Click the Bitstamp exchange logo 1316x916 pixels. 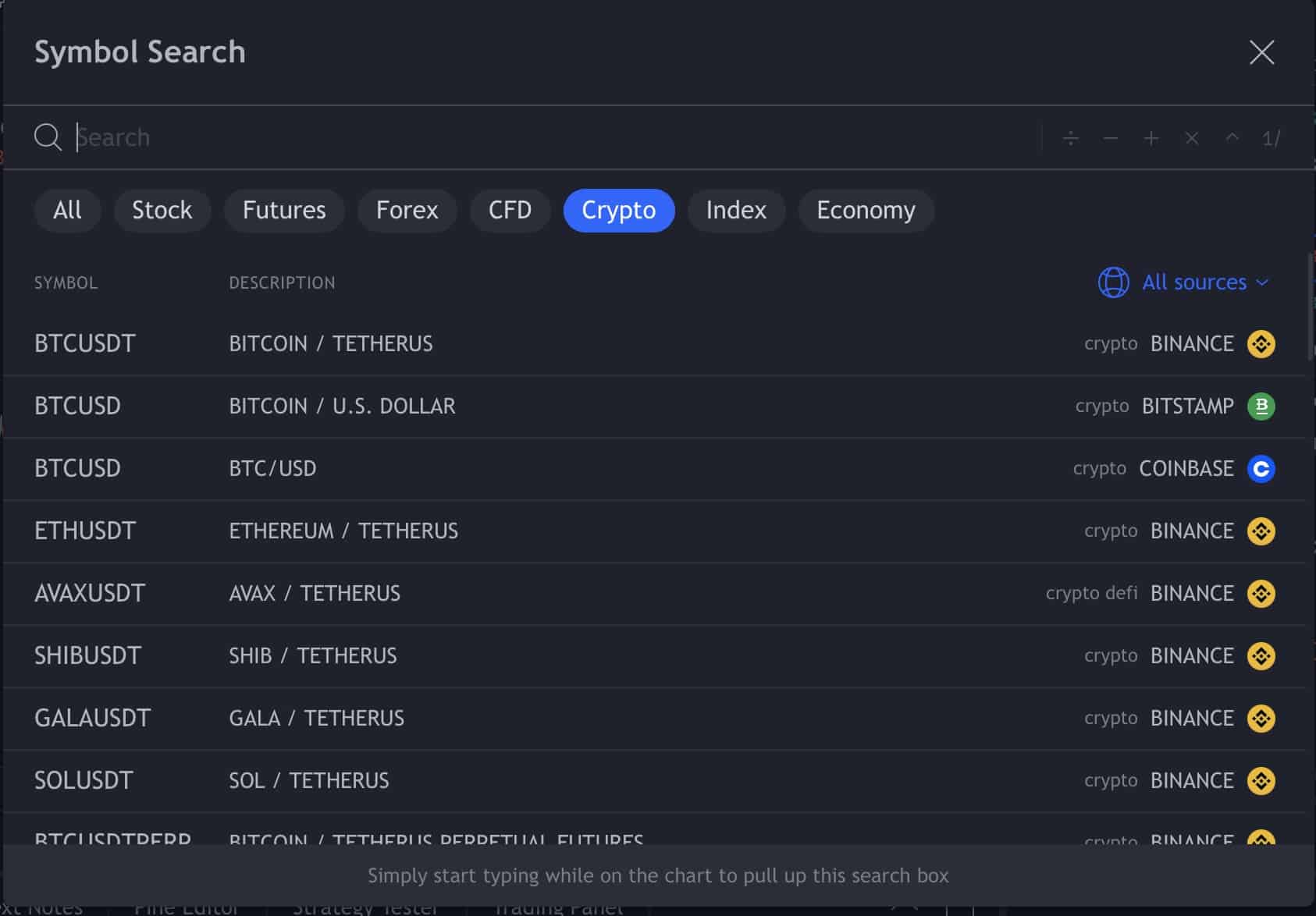[x=1261, y=407]
